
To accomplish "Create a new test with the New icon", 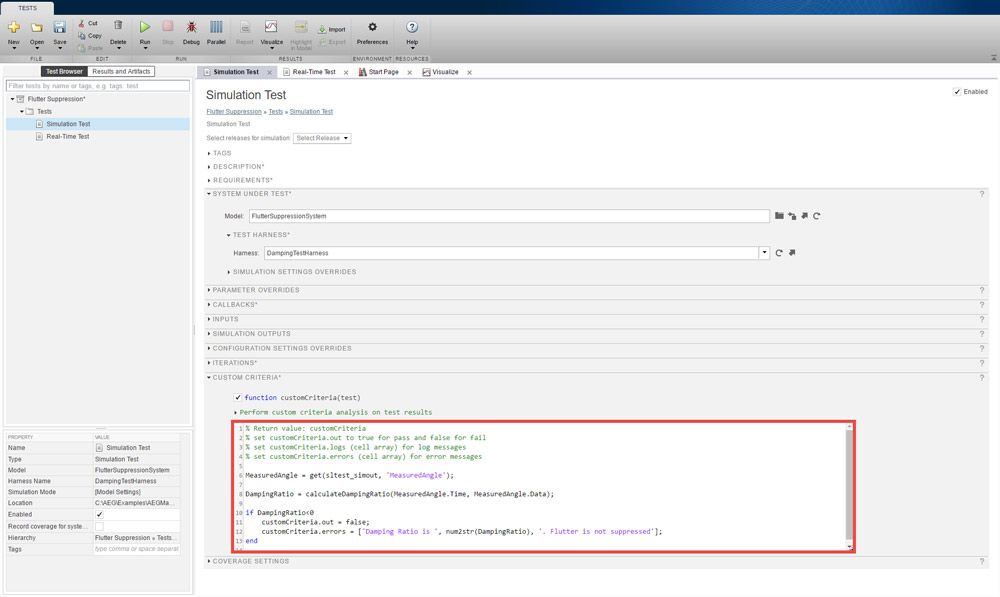I will 13,29.
